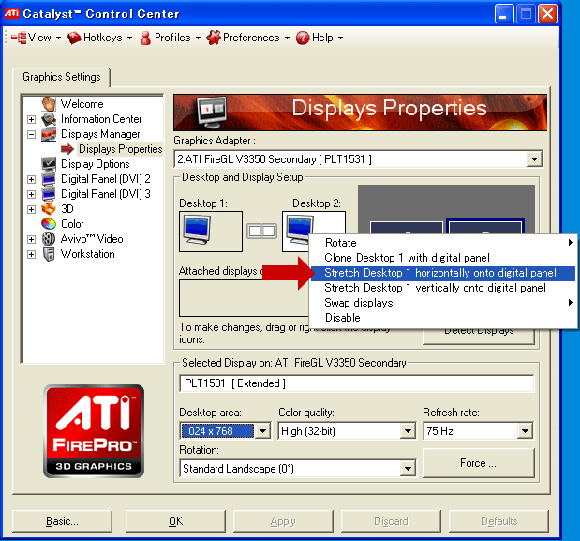The height and width of the screenshot is (541, 580).
Task: Open the Hotkeys toolbar menu
Action: click(x=100, y=38)
